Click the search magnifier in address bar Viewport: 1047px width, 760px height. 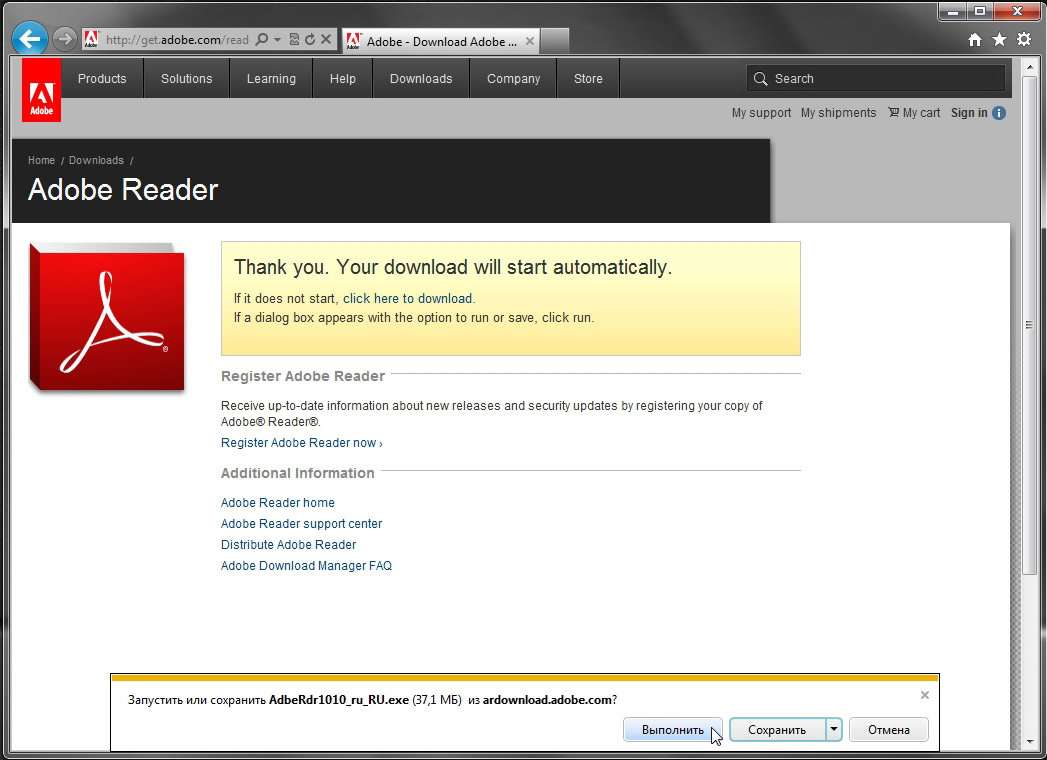[x=262, y=39]
